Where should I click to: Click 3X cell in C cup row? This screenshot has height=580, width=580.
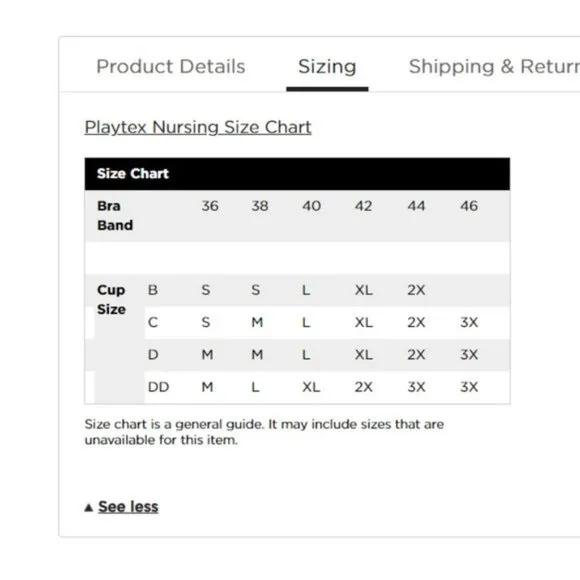469,322
